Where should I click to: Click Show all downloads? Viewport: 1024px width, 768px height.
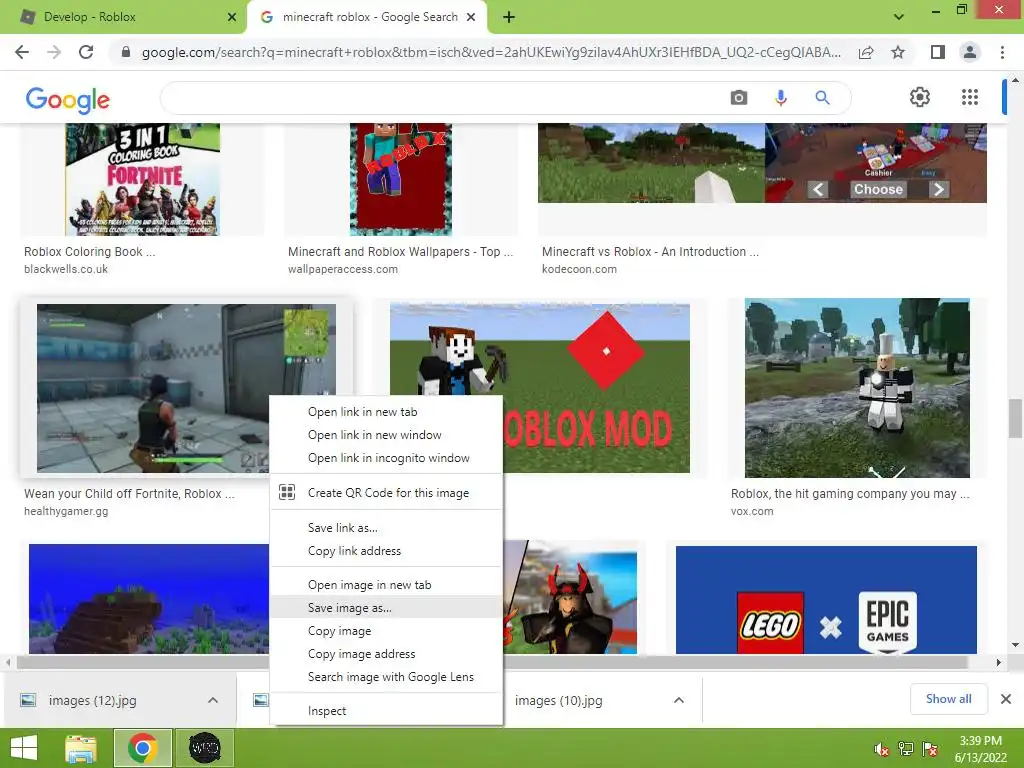[x=949, y=699]
